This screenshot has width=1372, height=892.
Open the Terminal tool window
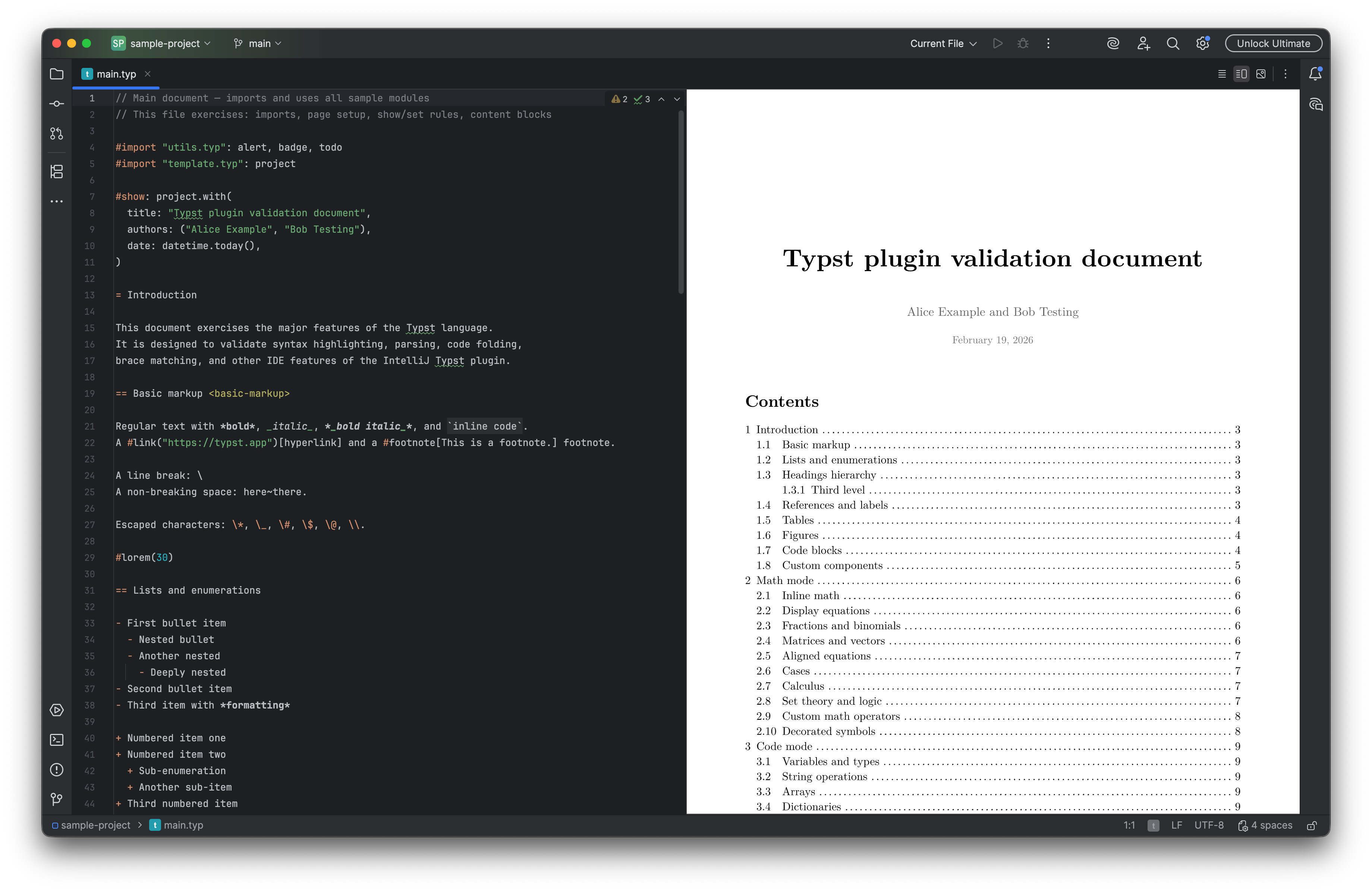point(57,740)
